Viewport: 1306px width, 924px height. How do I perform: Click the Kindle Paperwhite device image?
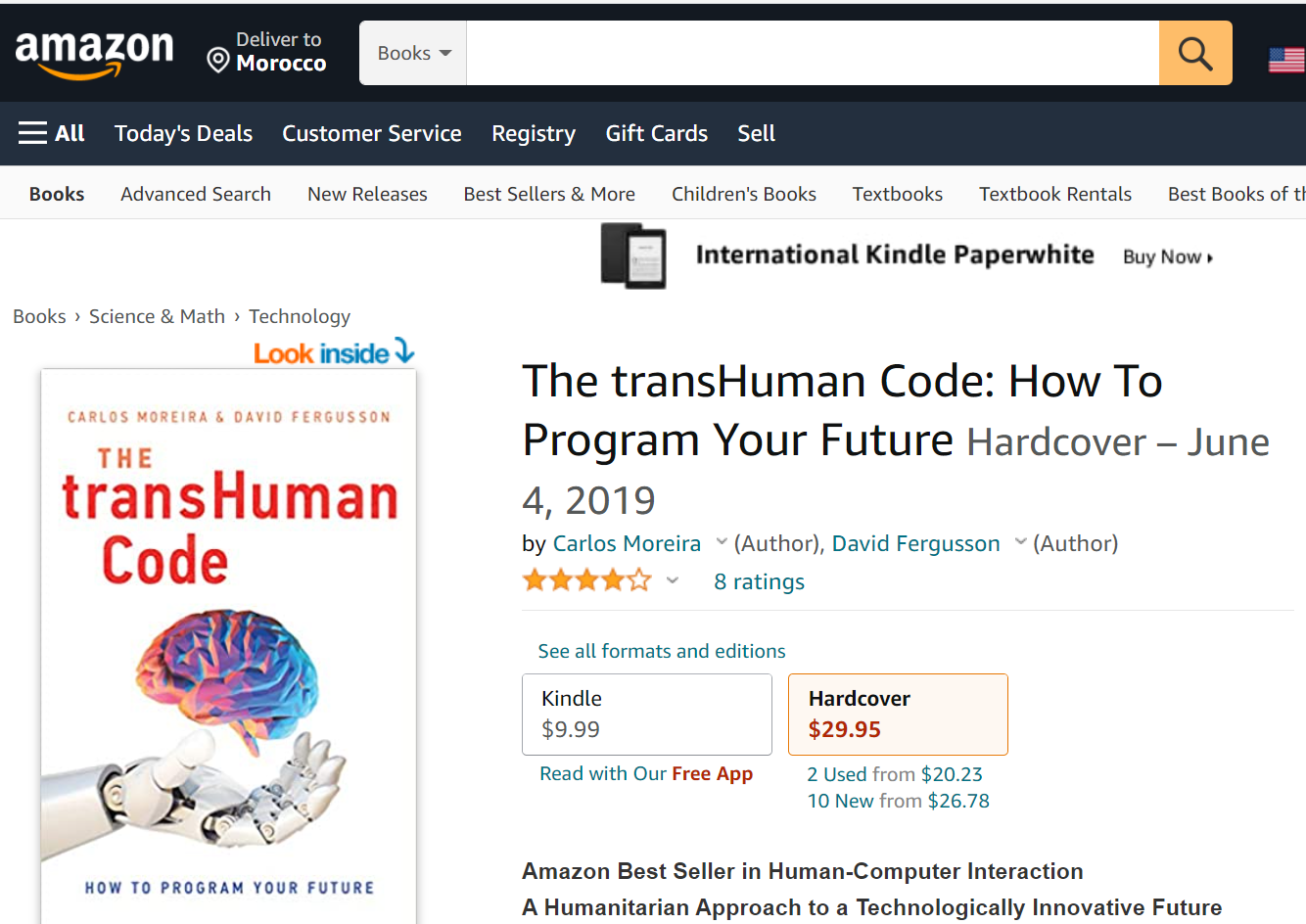click(x=633, y=256)
